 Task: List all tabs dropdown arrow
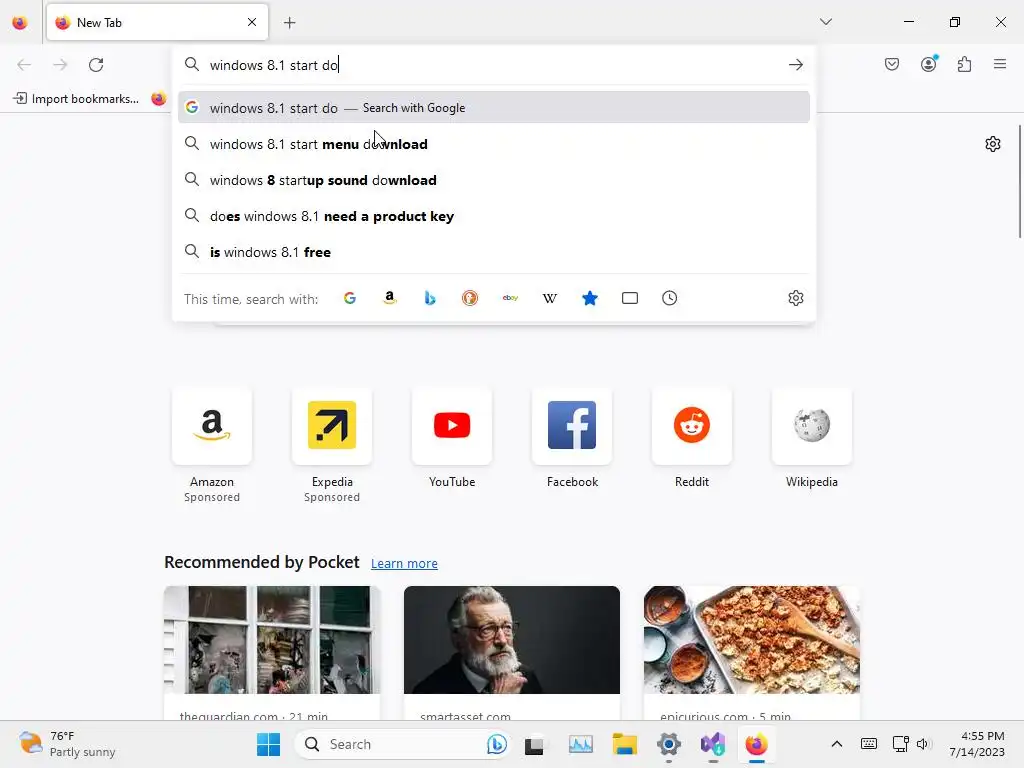826,22
